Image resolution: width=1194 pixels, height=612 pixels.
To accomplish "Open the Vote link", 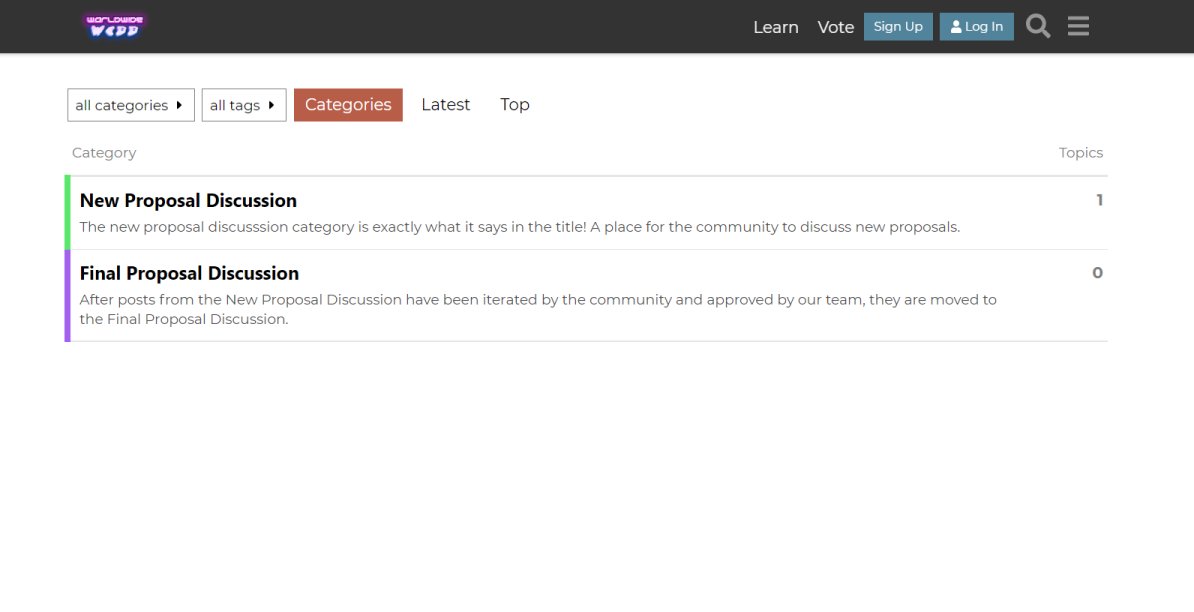I will (x=835, y=27).
